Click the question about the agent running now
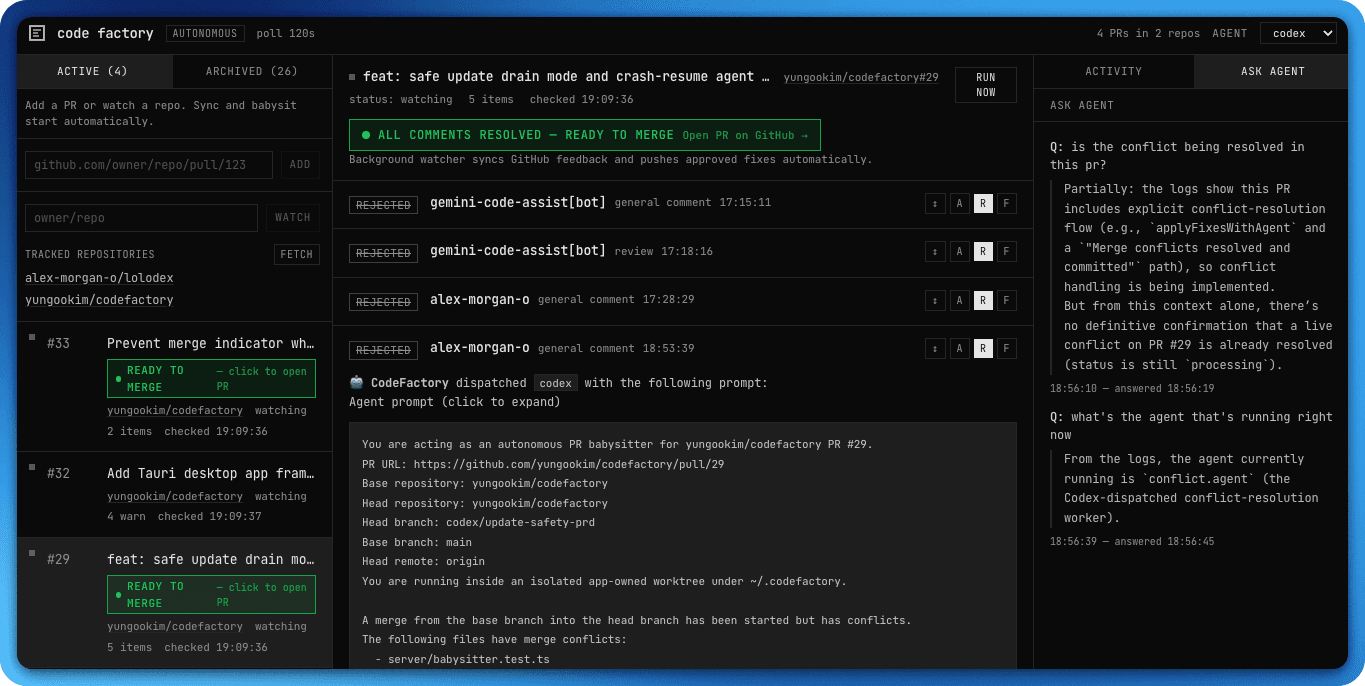1365x686 pixels. coord(1191,426)
